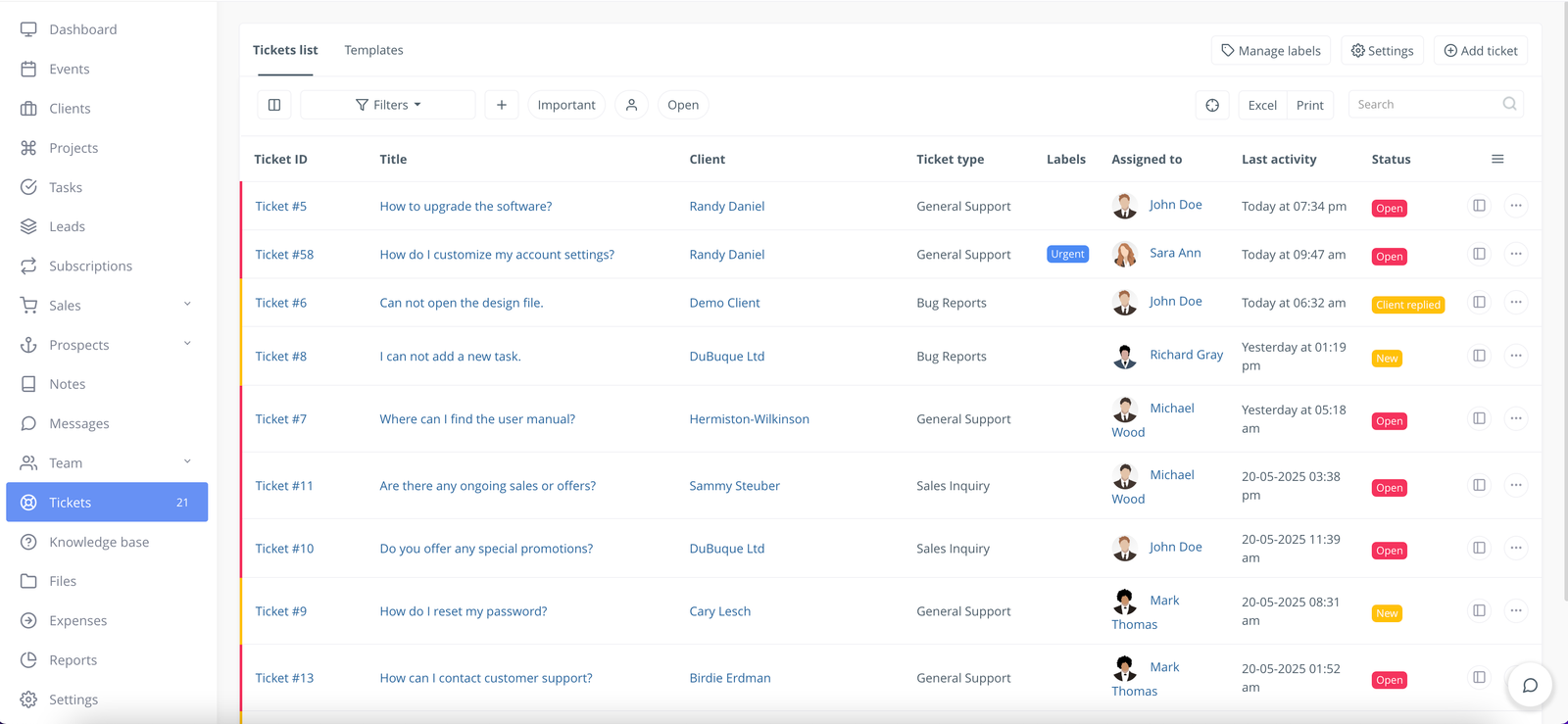The height and width of the screenshot is (724, 1568).
Task: Click the column layout toggle icon beside Filters
Action: click(x=274, y=105)
